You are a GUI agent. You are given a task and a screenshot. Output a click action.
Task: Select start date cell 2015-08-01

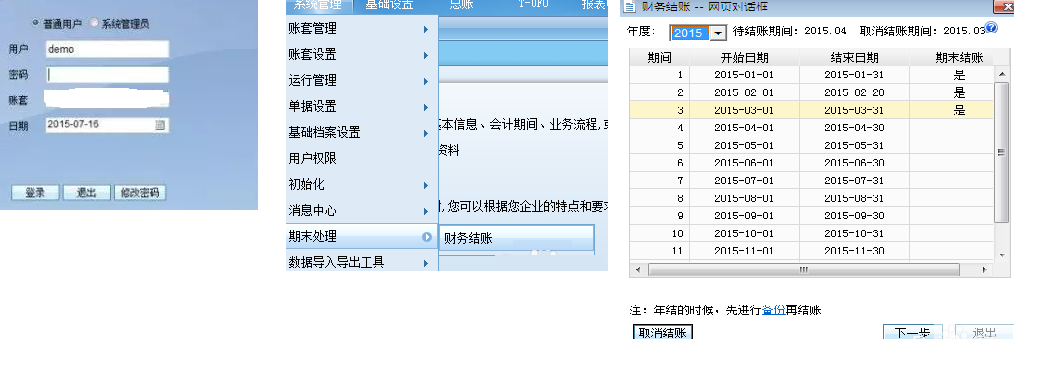click(x=745, y=198)
